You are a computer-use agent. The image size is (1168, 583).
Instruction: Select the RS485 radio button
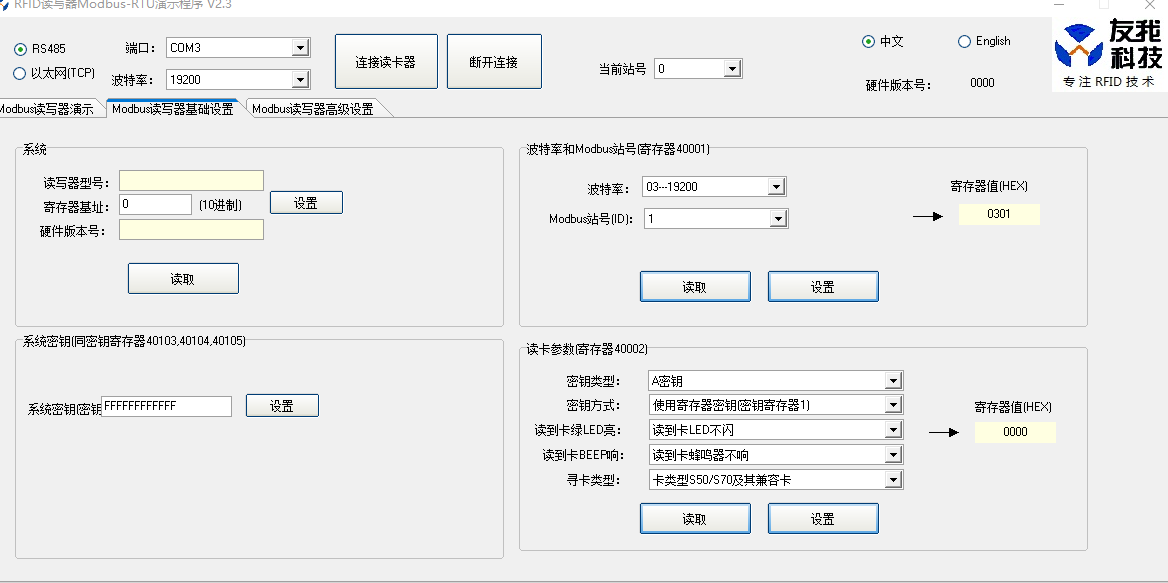[x=22, y=47]
